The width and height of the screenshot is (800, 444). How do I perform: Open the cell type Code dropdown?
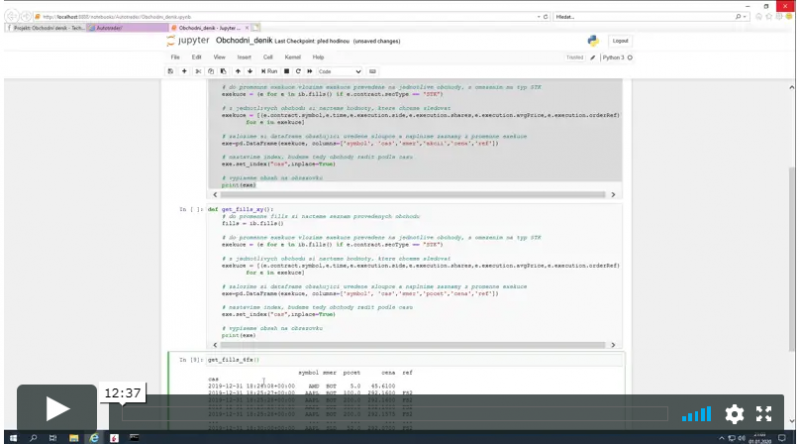click(x=339, y=71)
